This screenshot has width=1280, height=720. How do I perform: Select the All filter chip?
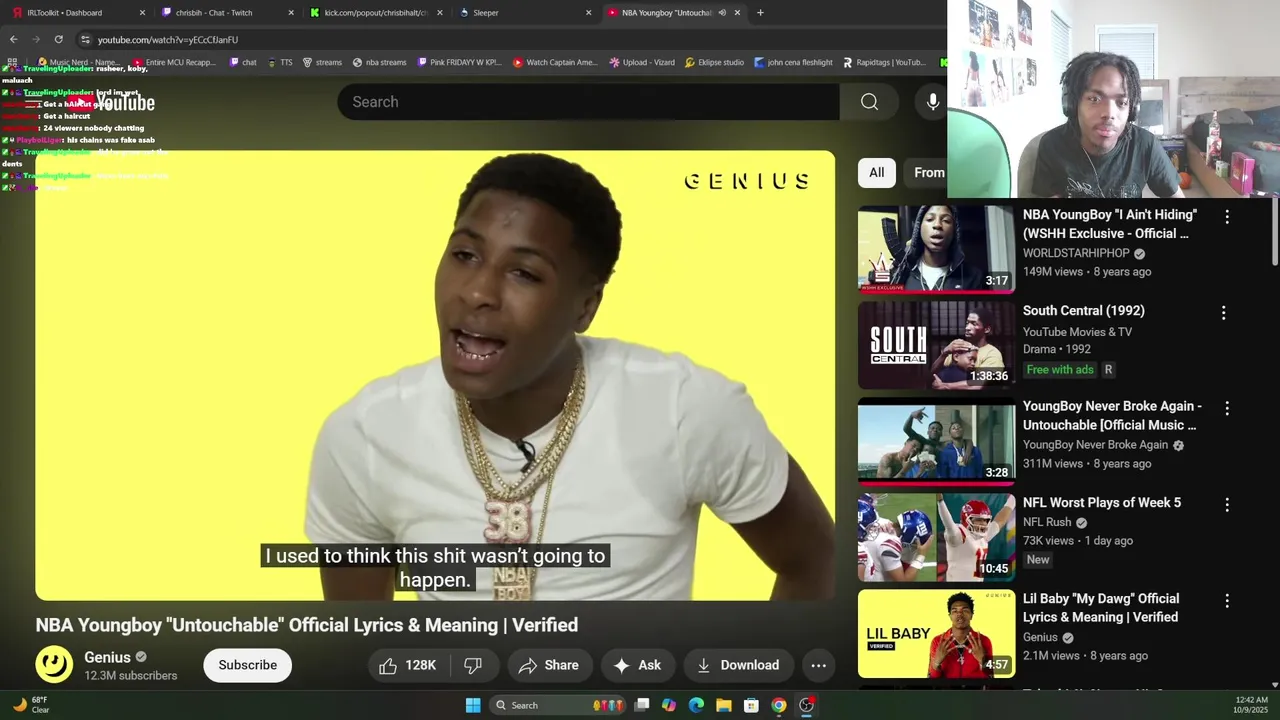[x=877, y=172]
